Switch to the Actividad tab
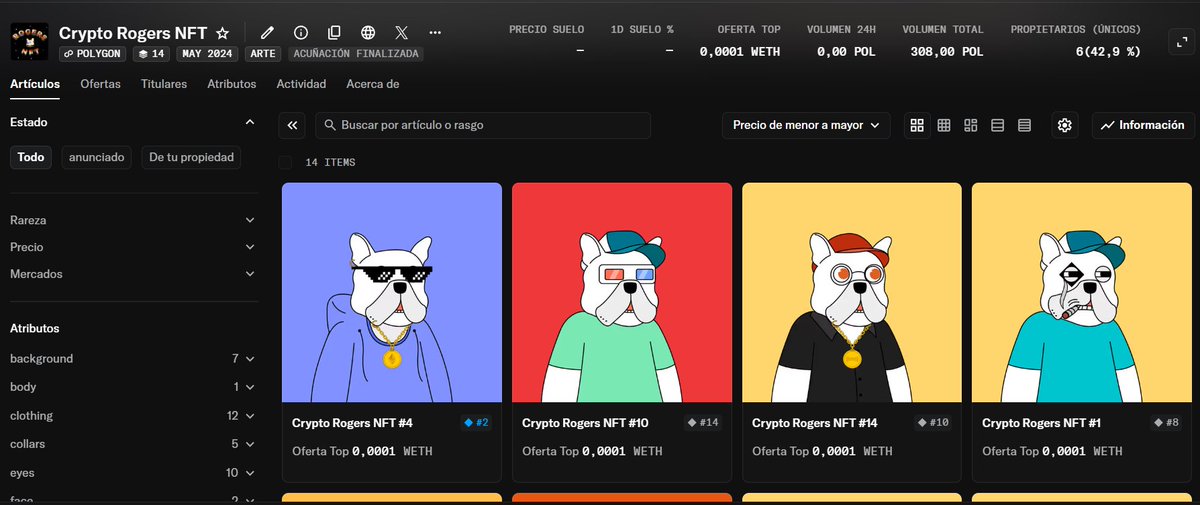 coord(301,84)
